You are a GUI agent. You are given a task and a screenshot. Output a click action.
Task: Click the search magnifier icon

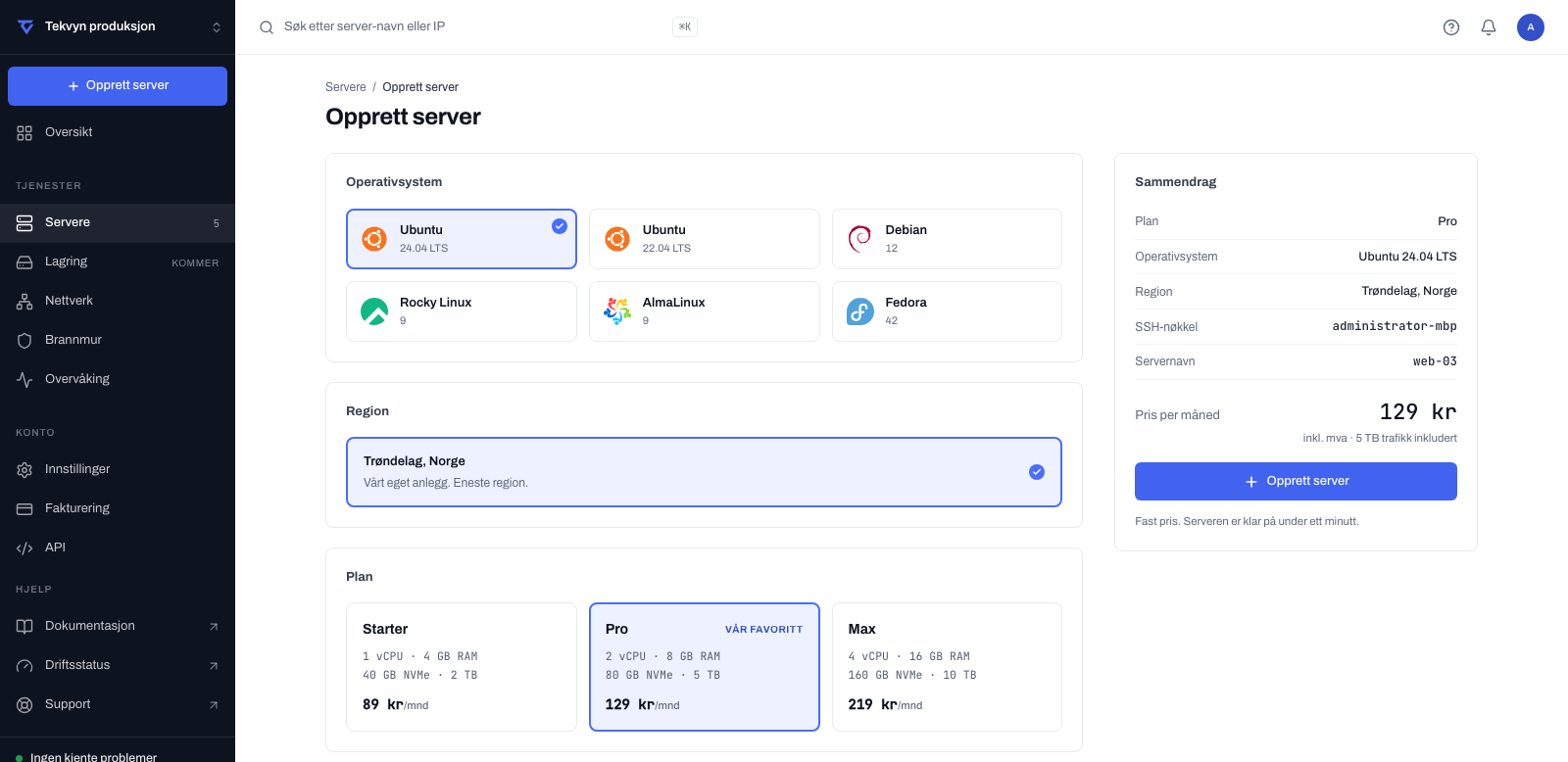pos(267,27)
